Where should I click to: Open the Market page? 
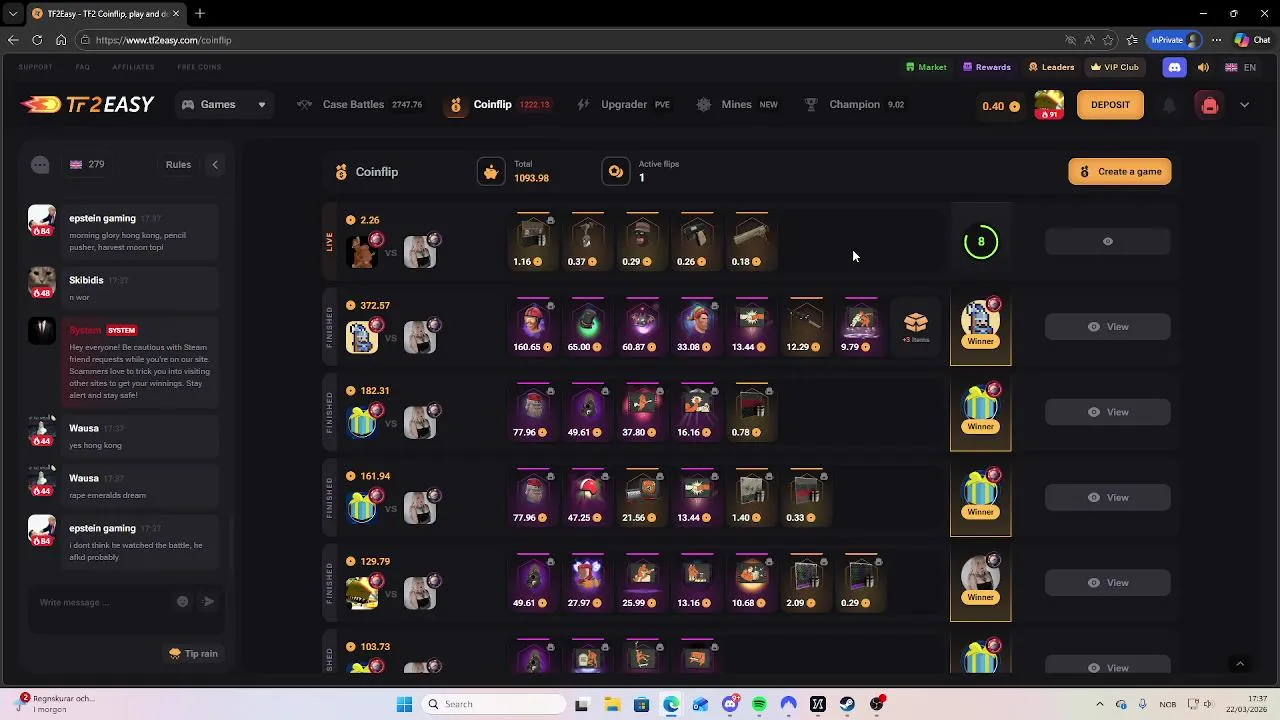926,67
